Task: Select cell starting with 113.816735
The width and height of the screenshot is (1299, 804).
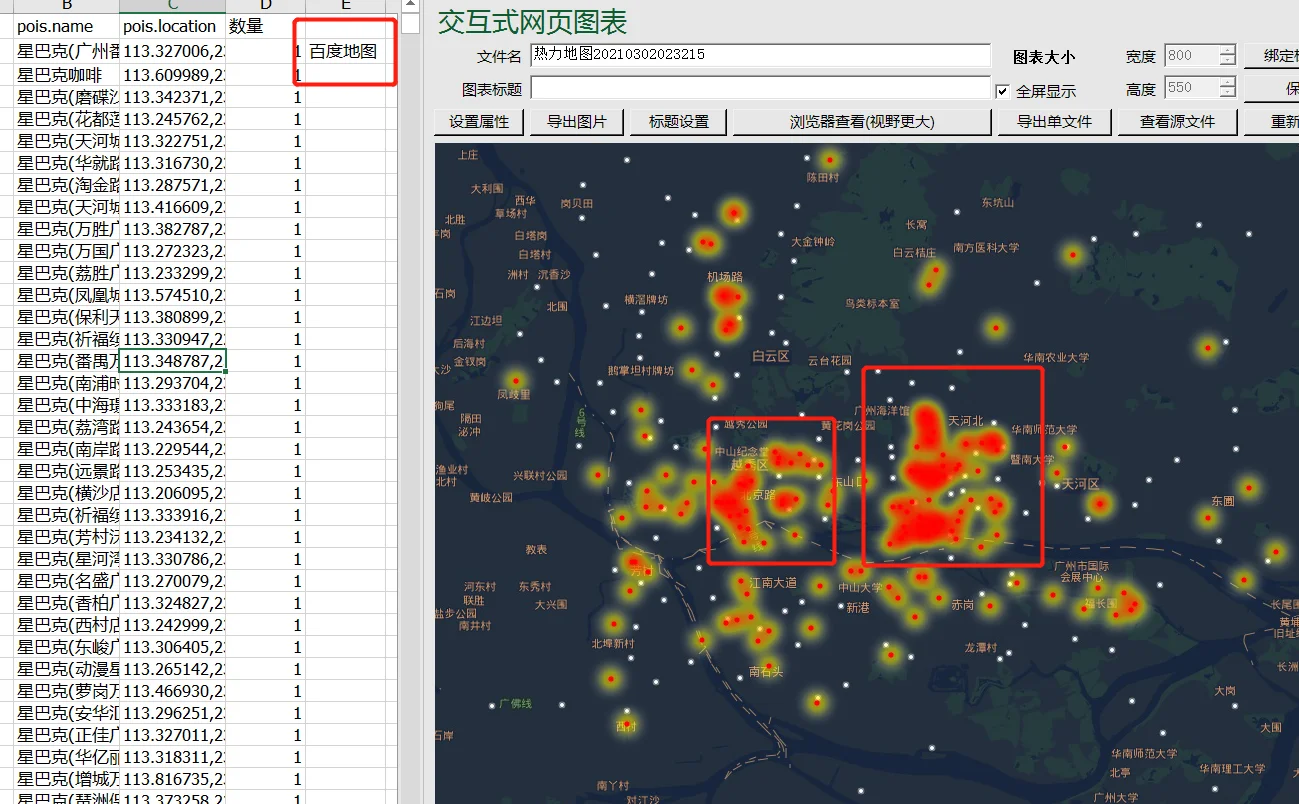Action: tap(172, 779)
